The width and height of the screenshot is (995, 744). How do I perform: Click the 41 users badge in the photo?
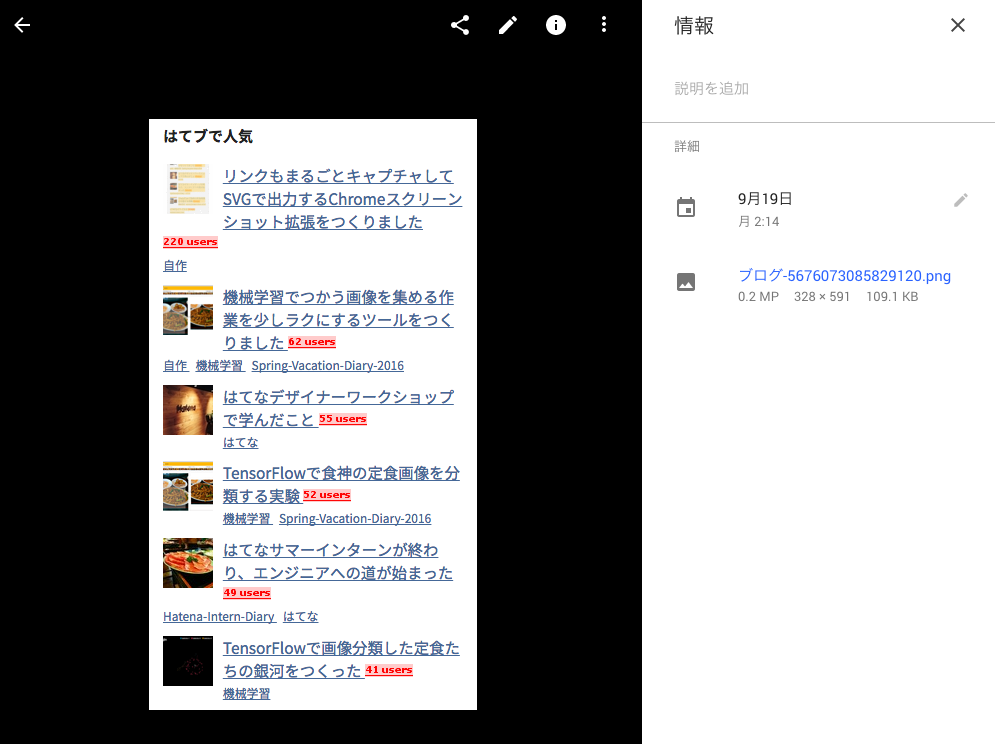[389, 670]
